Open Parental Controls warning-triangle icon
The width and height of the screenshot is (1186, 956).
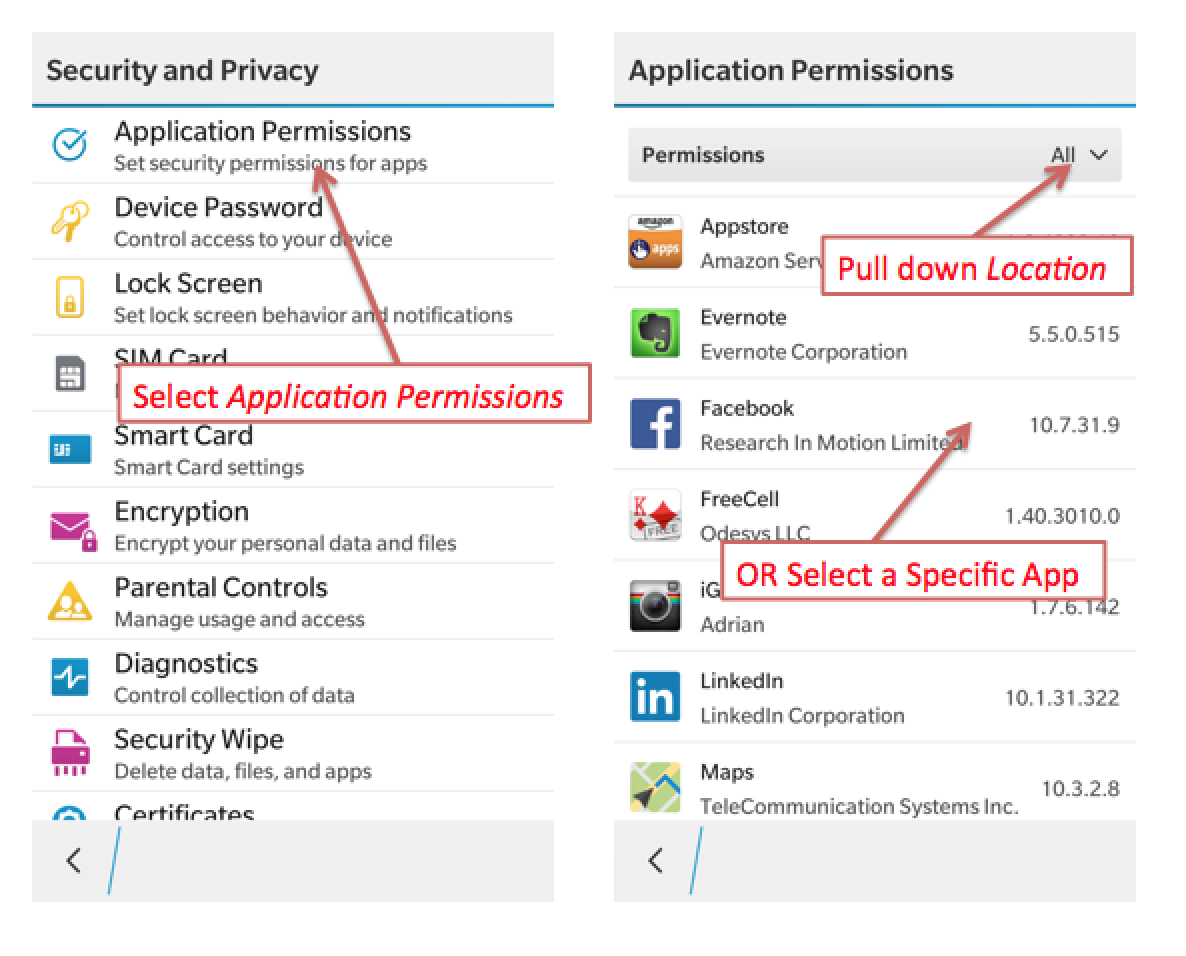click(70, 601)
